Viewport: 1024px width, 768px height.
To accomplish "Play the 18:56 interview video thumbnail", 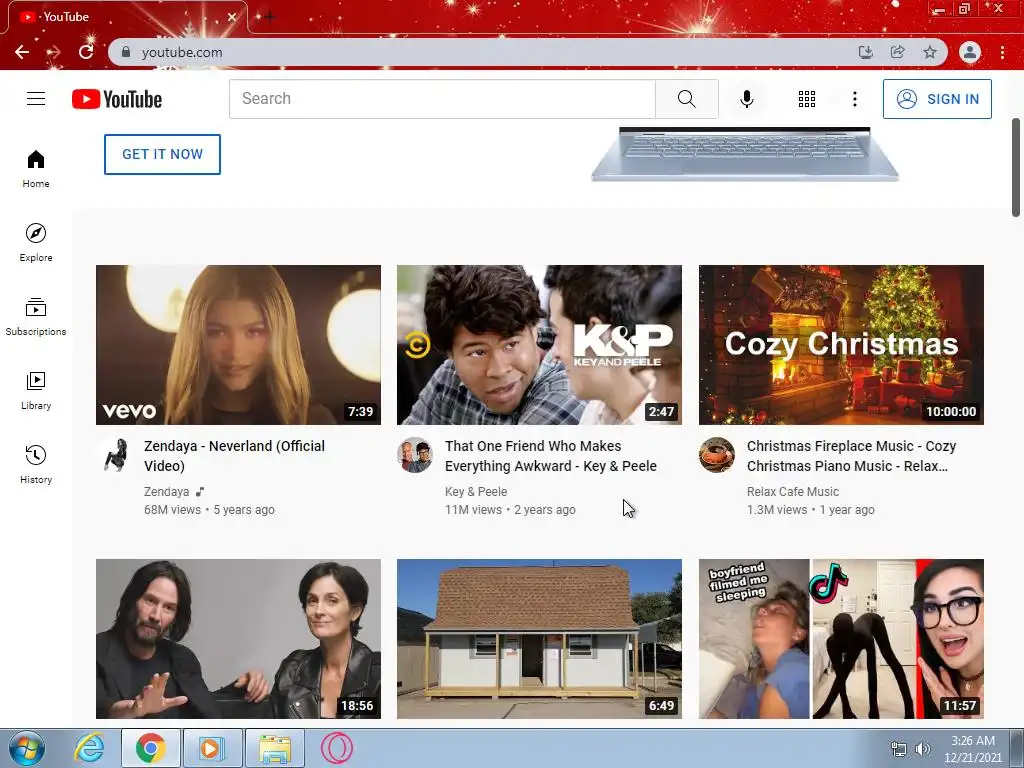I will pos(238,639).
